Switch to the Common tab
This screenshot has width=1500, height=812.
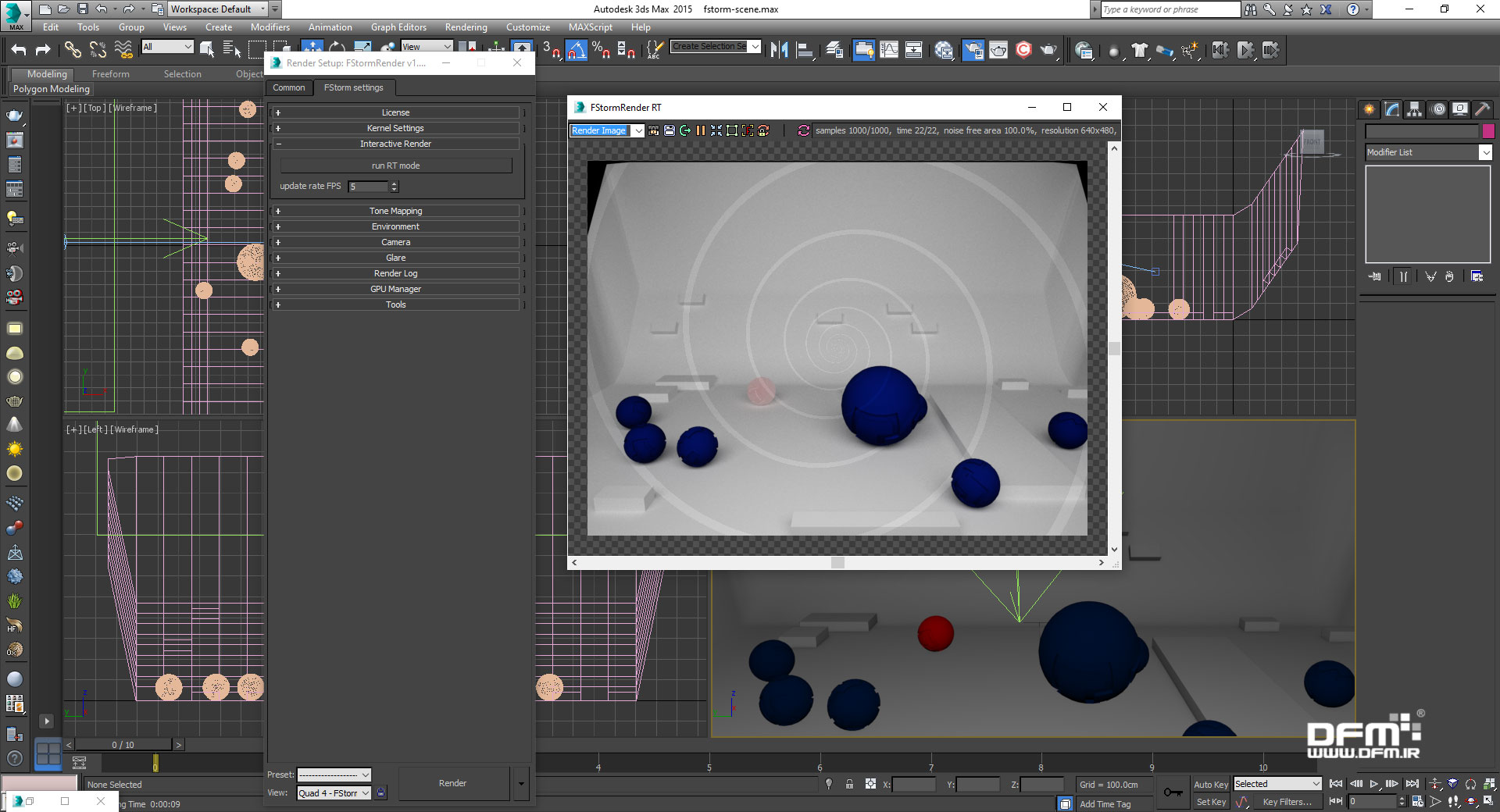(x=289, y=87)
